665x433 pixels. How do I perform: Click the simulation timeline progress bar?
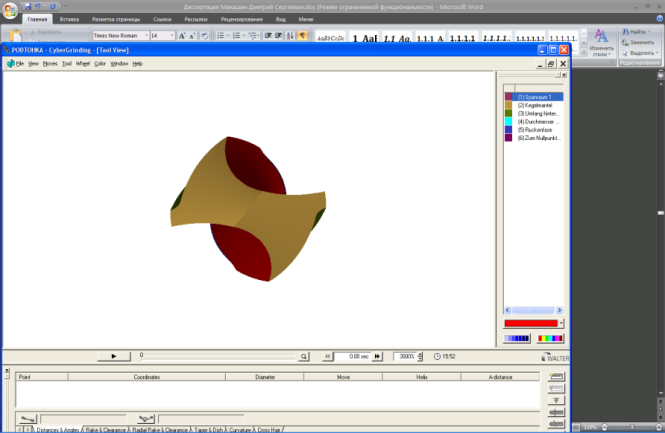(x=218, y=357)
